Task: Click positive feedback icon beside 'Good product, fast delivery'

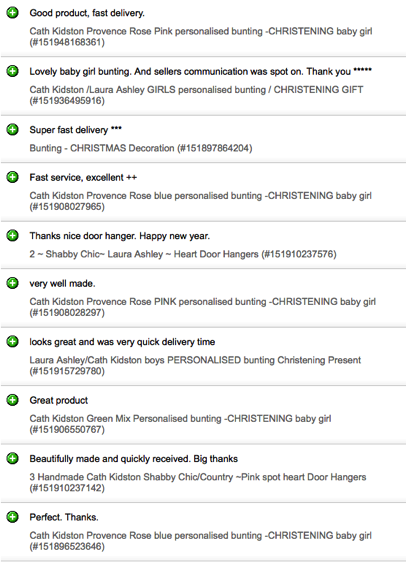Action: (13, 13)
